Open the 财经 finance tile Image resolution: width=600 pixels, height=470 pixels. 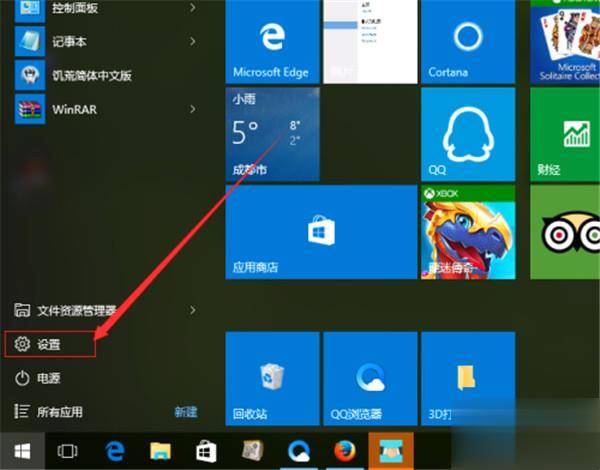[x=565, y=134]
